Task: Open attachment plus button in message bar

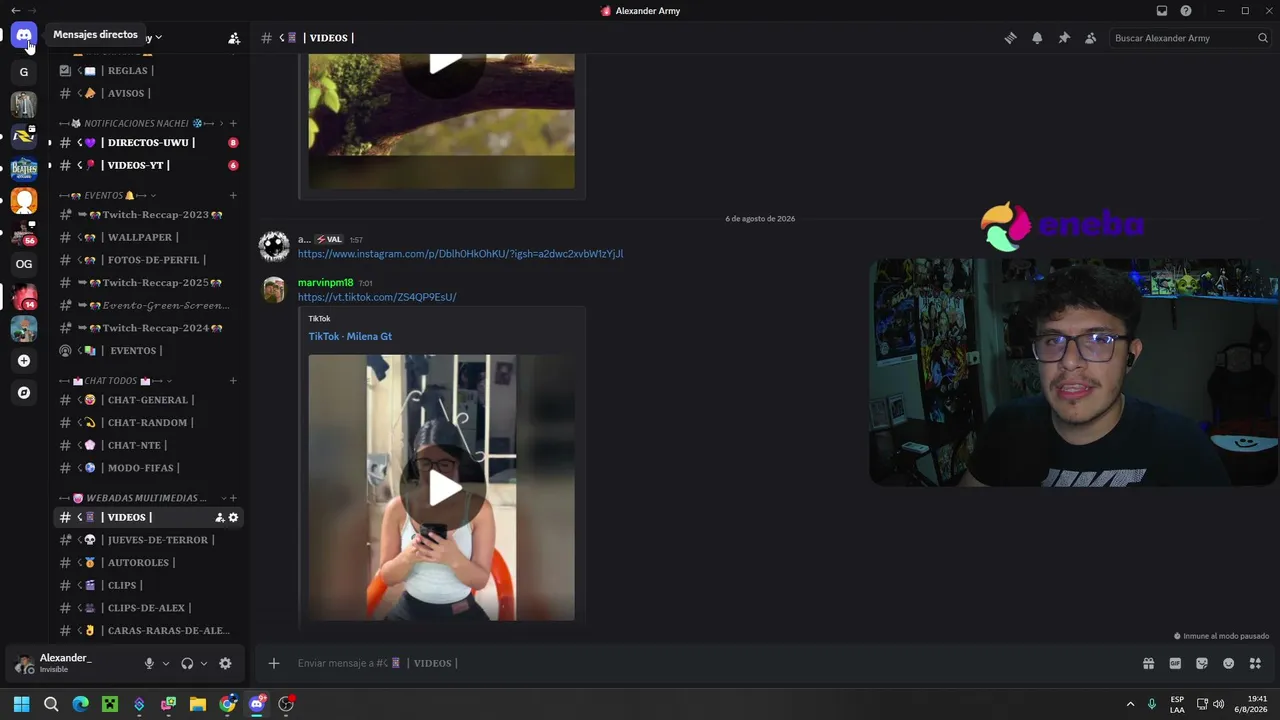Action: pos(273,663)
